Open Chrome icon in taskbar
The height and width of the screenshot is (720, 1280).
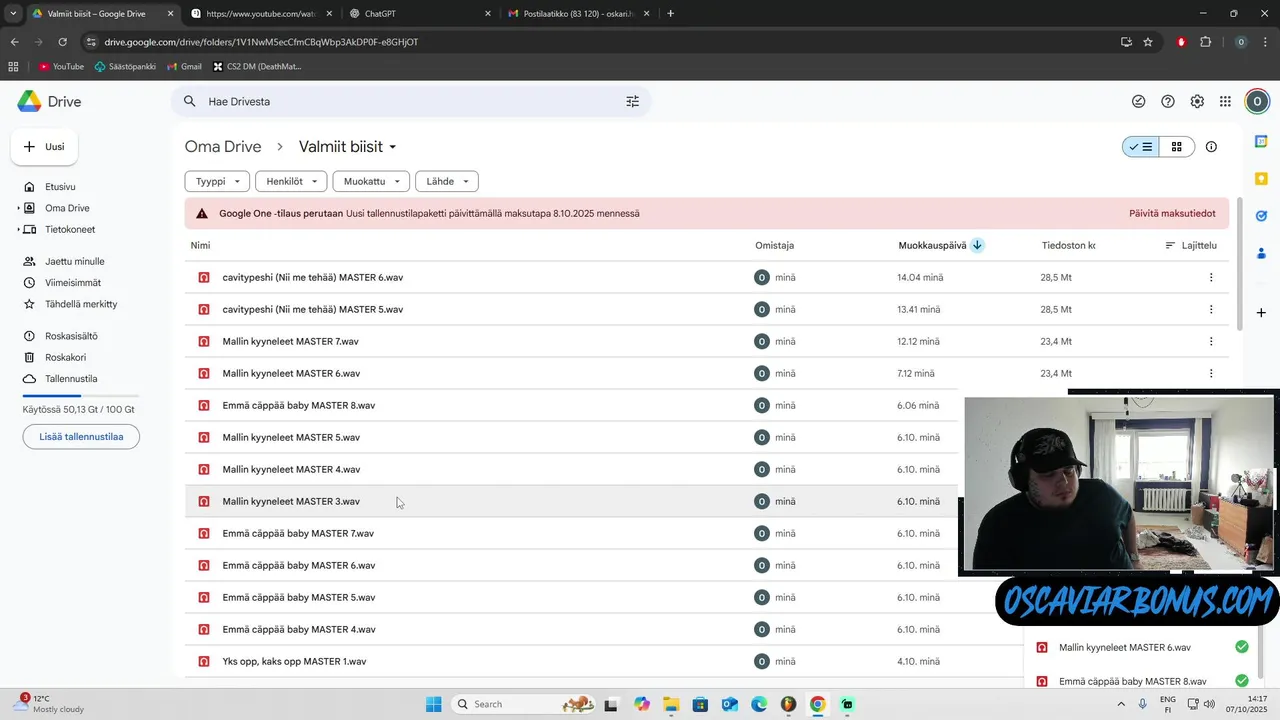pos(818,704)
